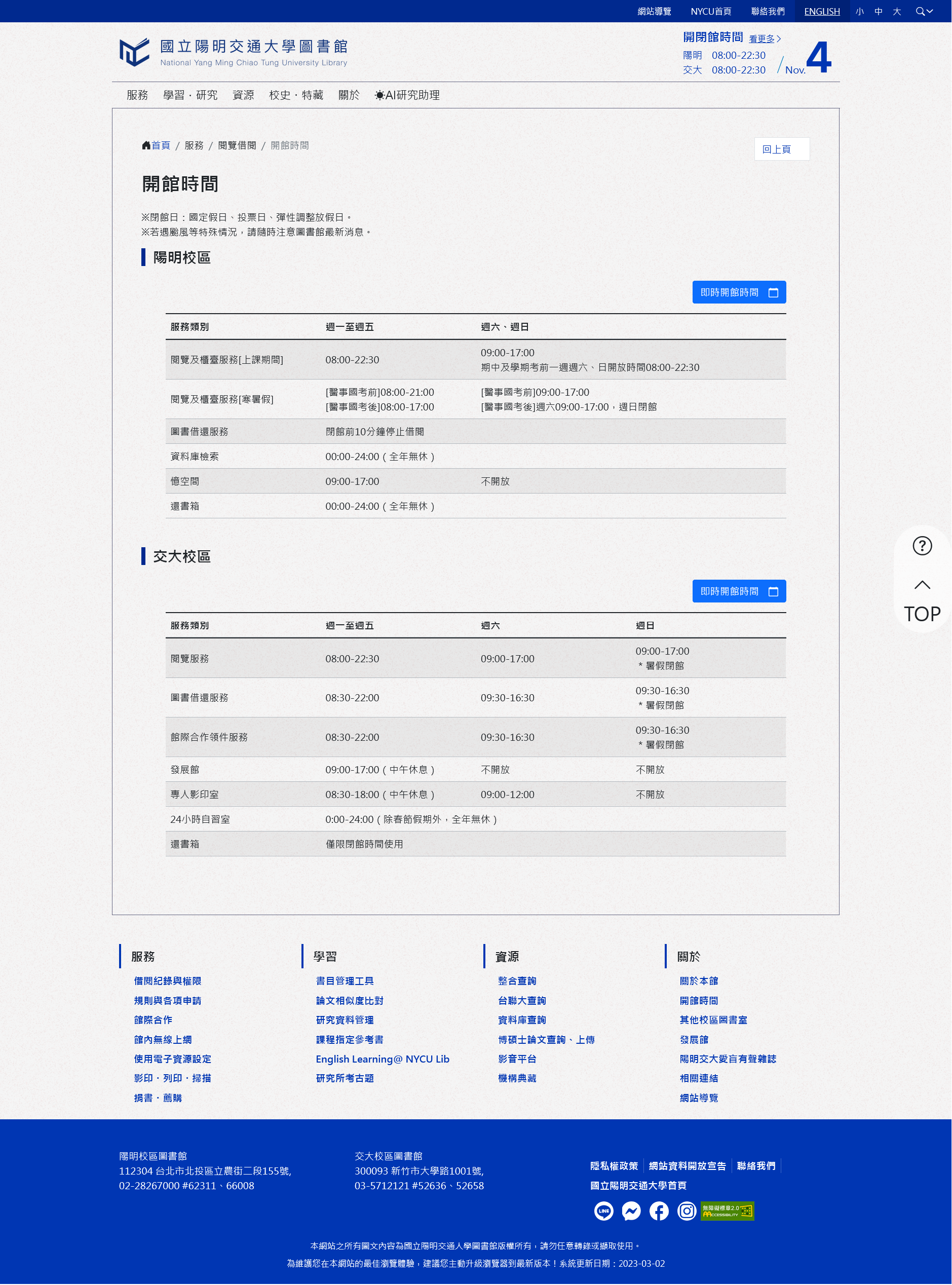
Task: Switch site language to ENGLISH
Action: pos(821,12)
